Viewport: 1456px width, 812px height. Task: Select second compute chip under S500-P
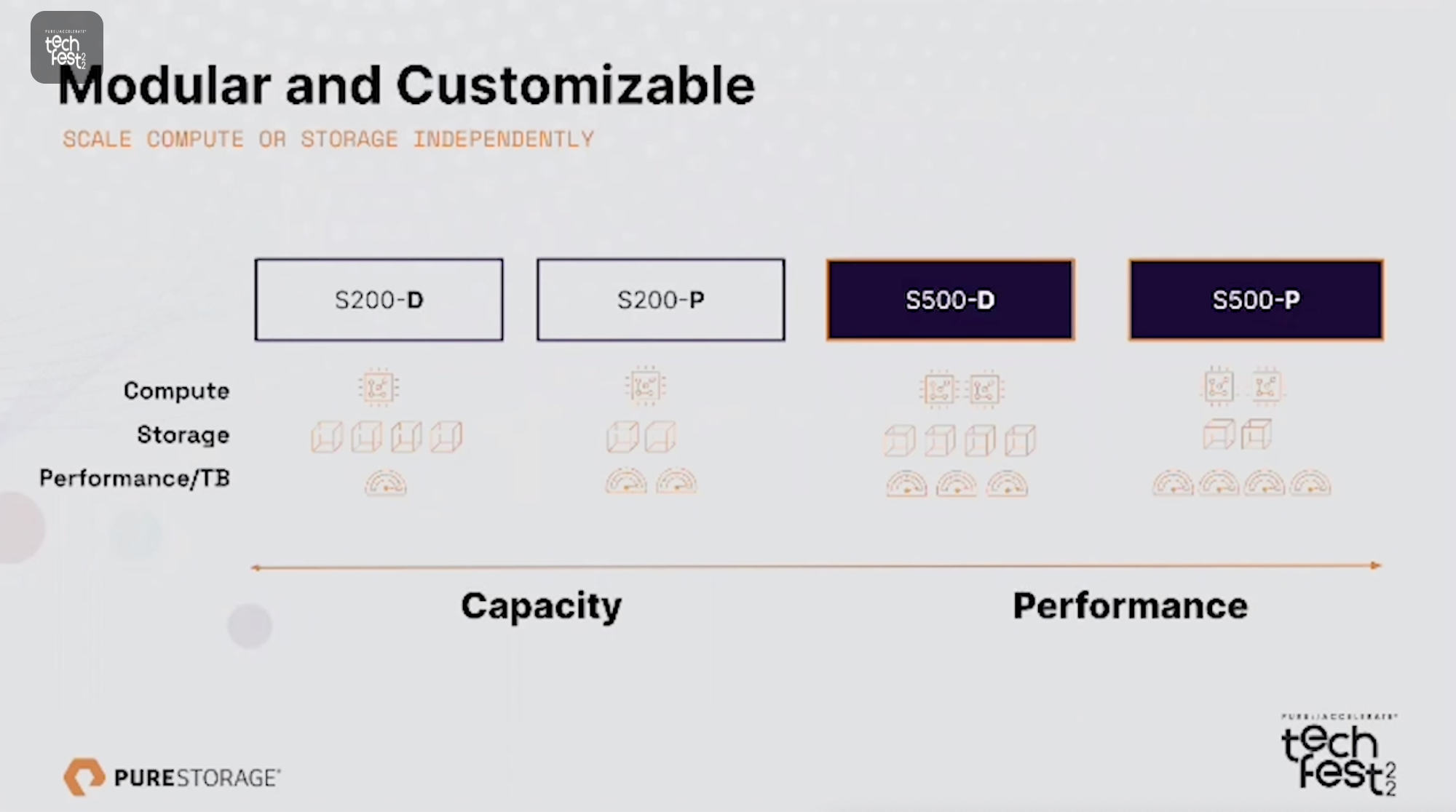[1266, 386]
